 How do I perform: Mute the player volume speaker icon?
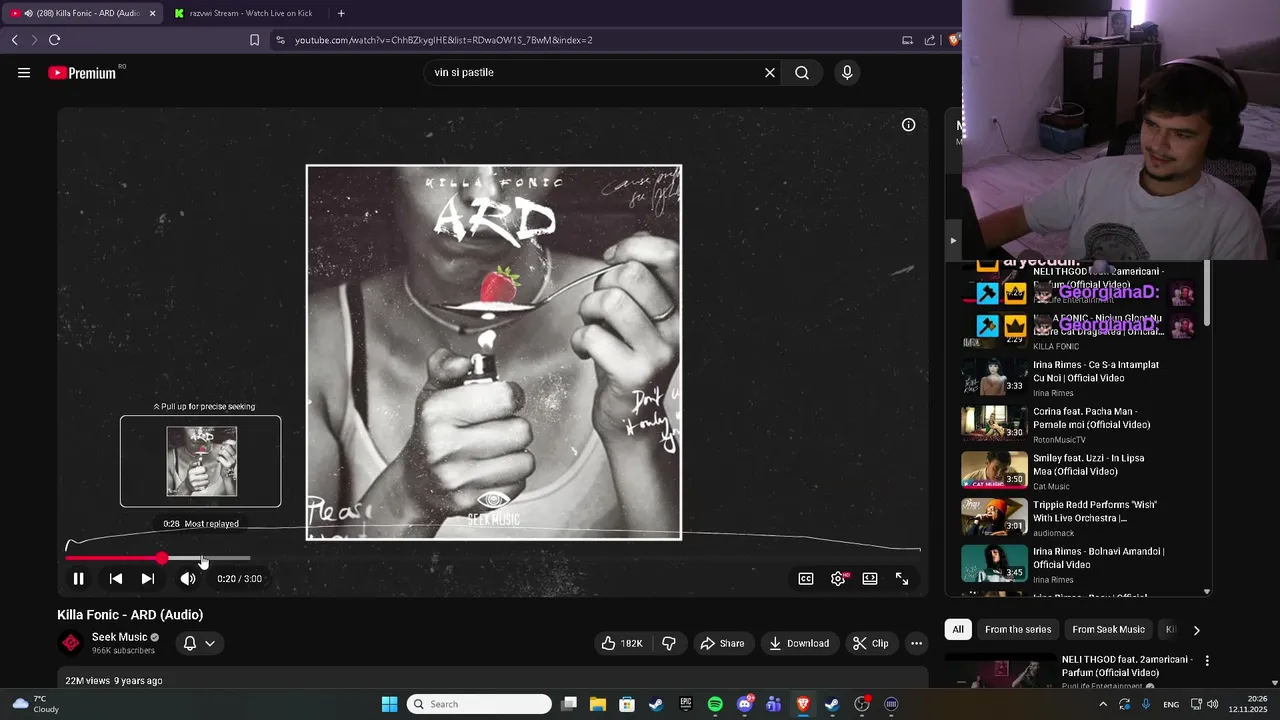point(187,578)
